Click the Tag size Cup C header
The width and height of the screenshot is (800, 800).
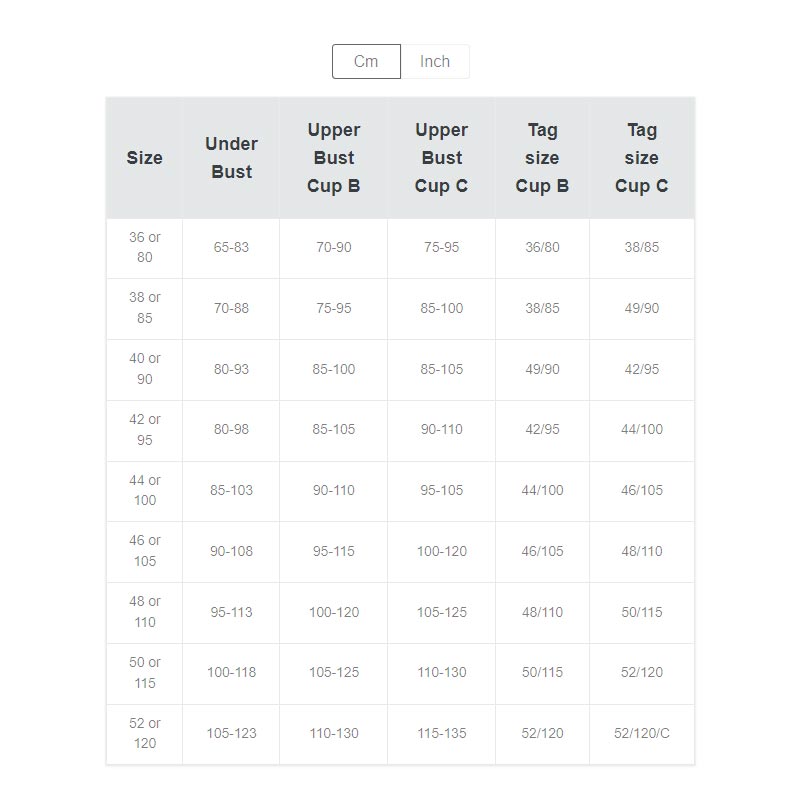[x=641, y=158]
